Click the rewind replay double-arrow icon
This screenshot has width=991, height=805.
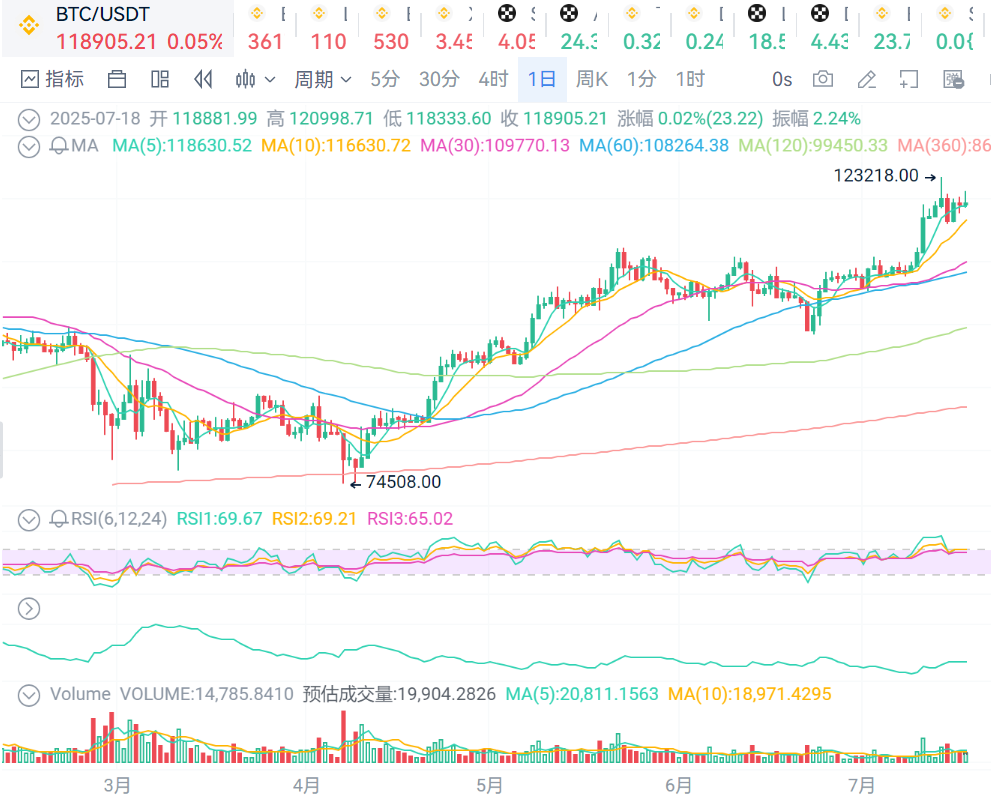click(x=203, y=80)
